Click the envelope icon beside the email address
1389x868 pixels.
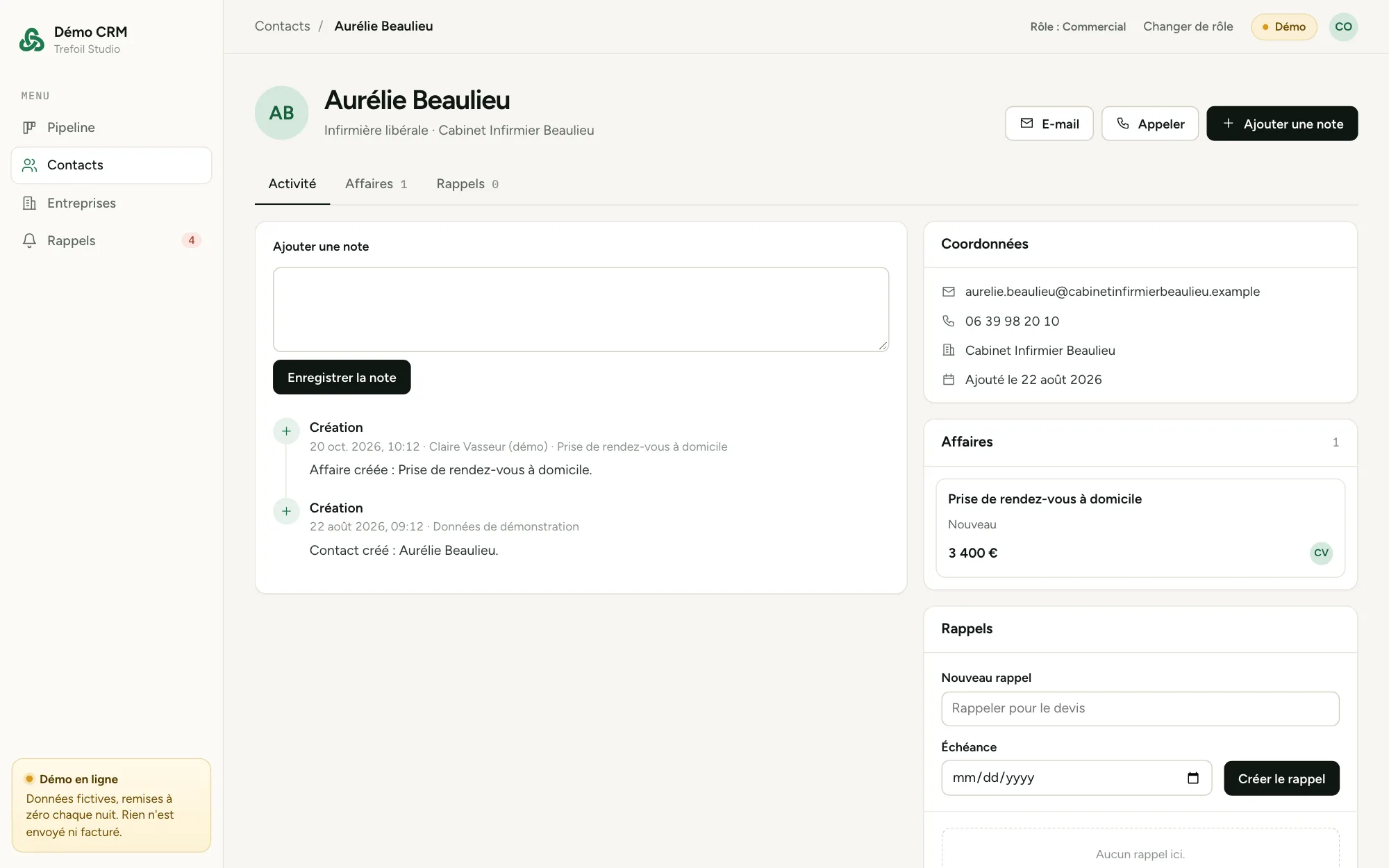tap(948, 292)
